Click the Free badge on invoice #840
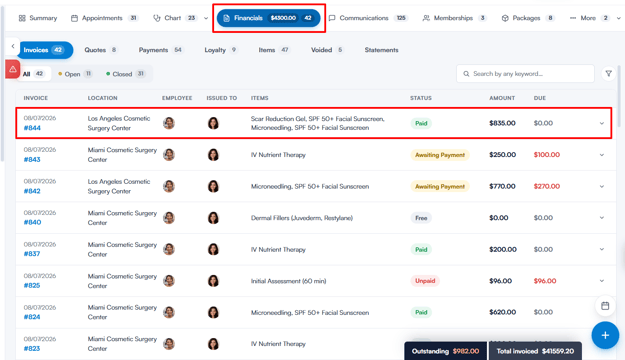Screen dimensions: 625x360 (421, 218)
